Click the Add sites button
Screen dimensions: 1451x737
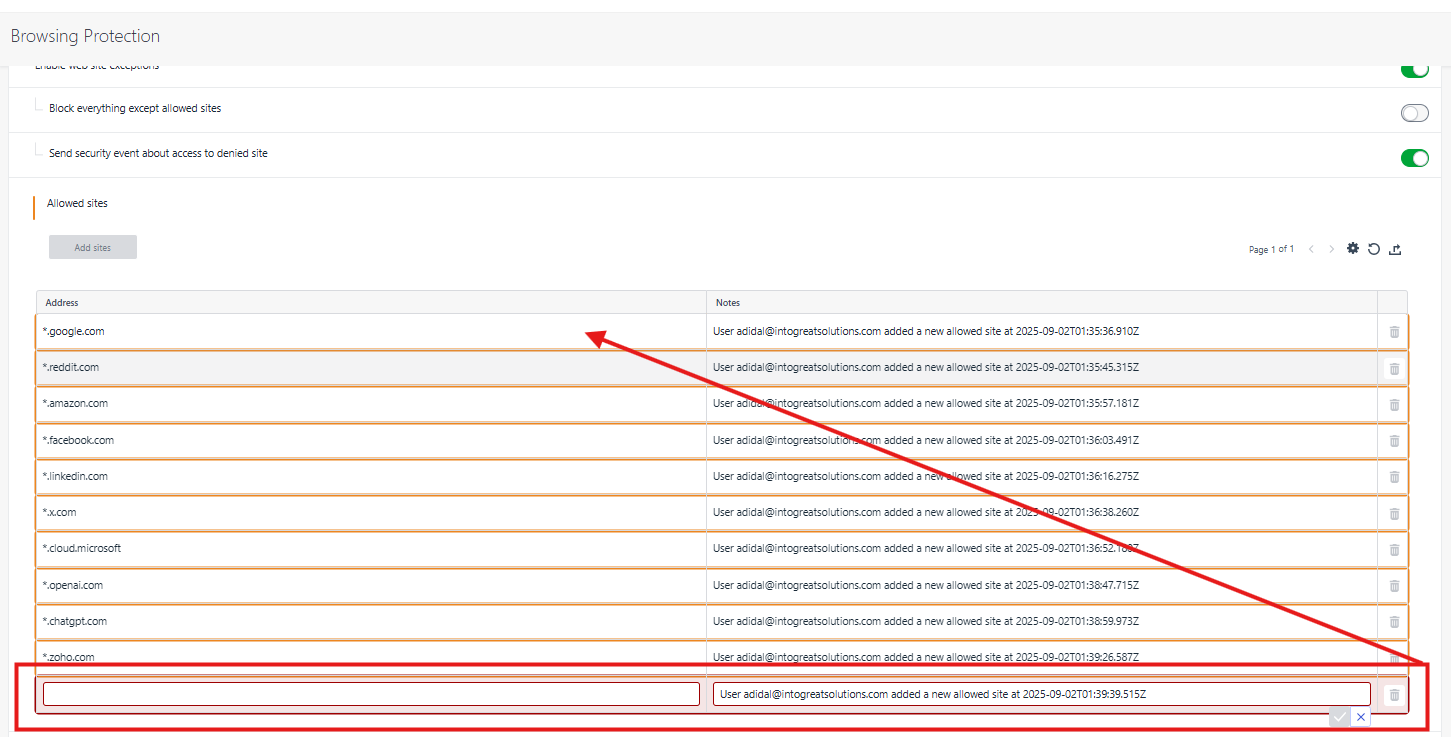pyautogui.click(x=93, y=247)
